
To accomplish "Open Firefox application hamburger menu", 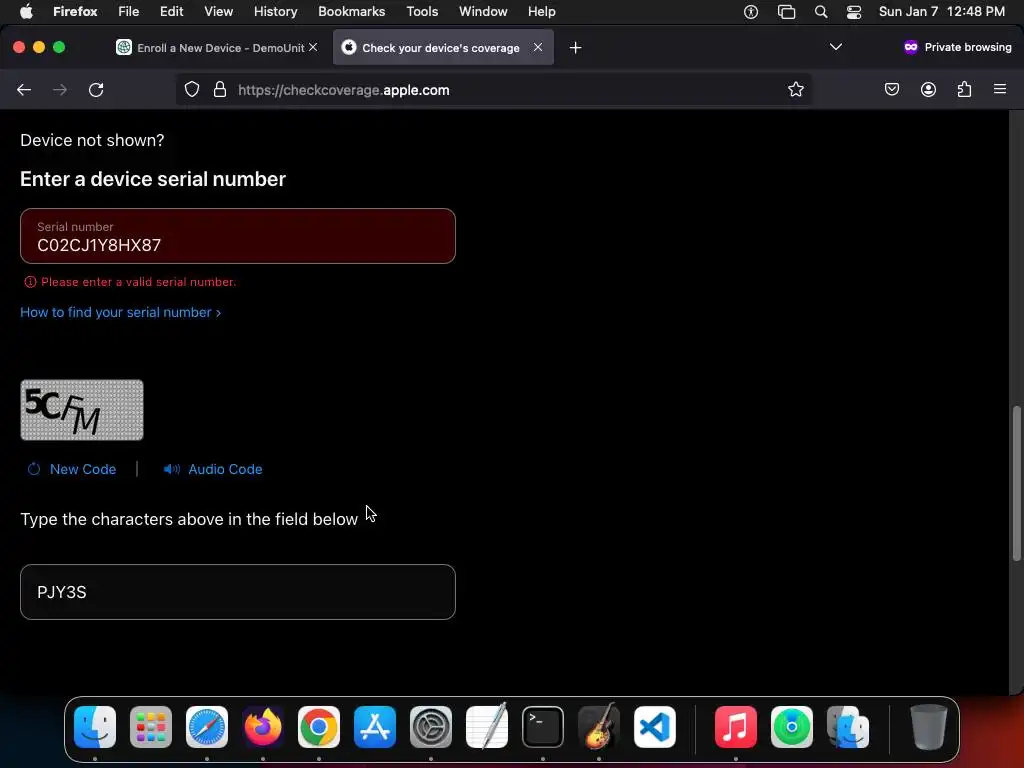I will pos(1000,89).
